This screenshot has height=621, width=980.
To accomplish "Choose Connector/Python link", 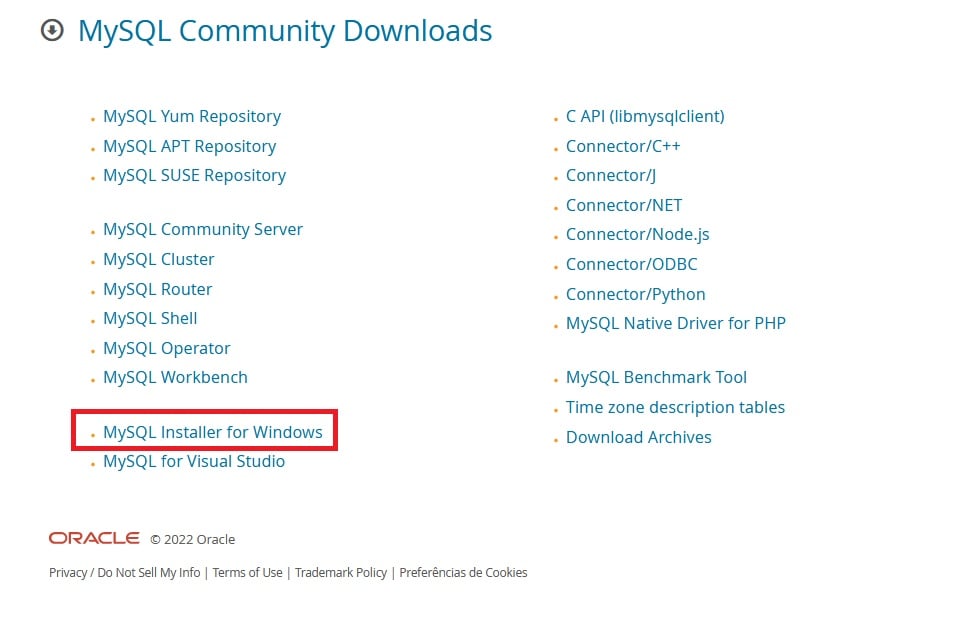I will click(636, 294).
